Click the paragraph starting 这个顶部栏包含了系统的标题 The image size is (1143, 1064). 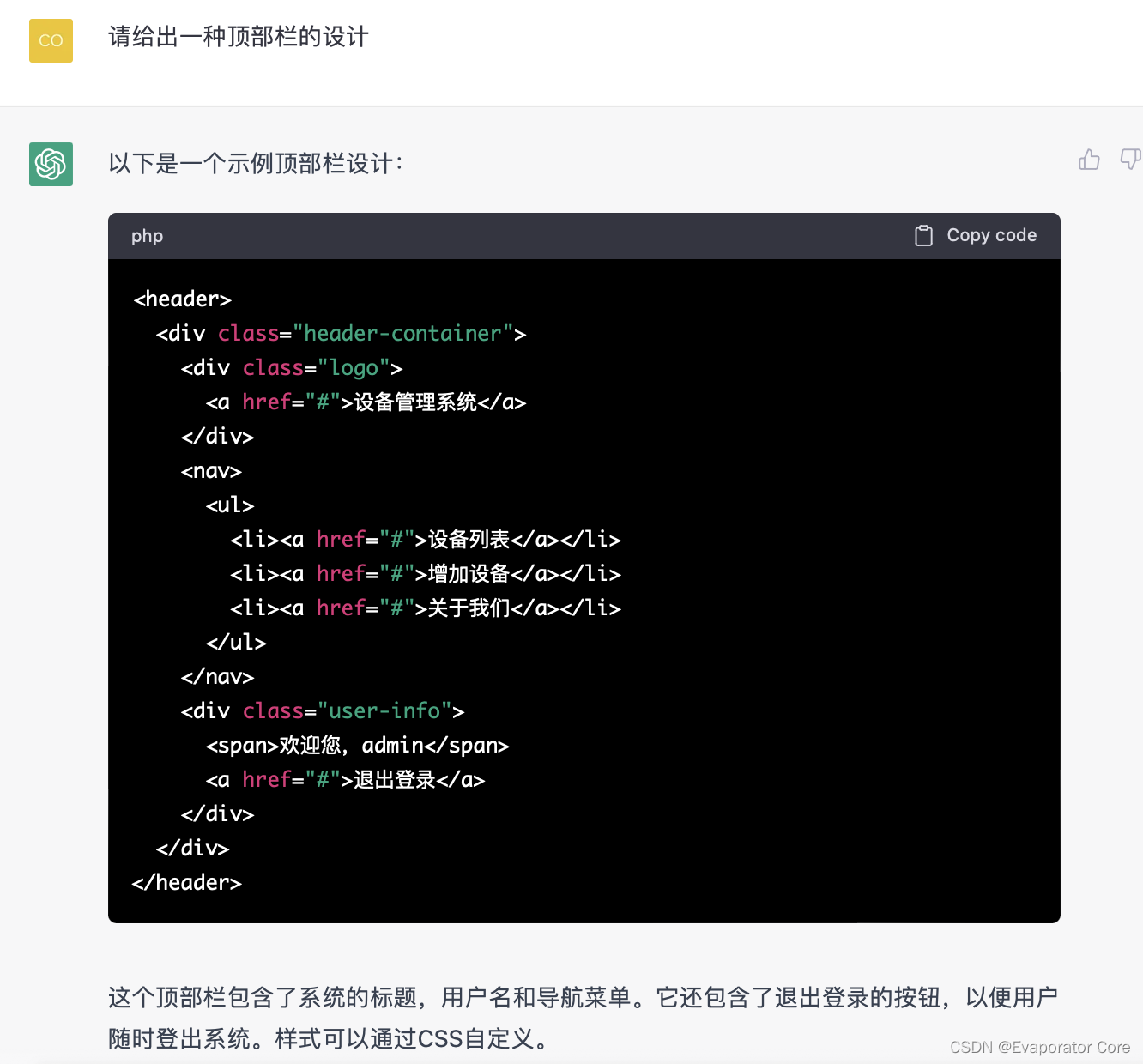pyautogui.click(x=584, y=1018)
